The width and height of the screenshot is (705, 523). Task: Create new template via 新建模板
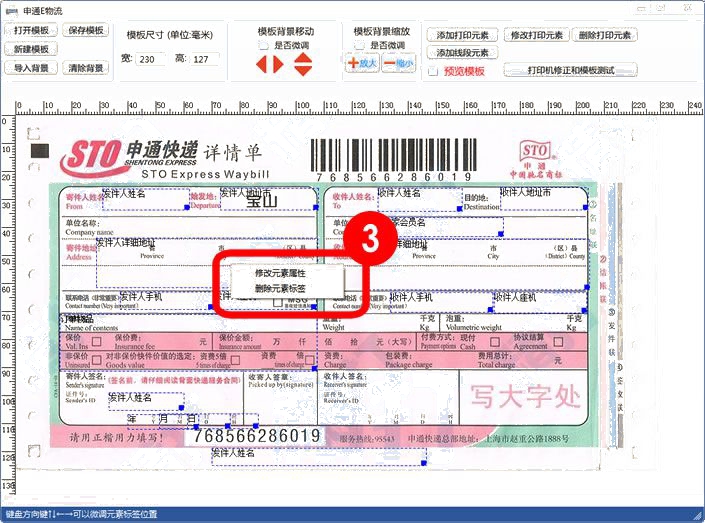(31, 49)
